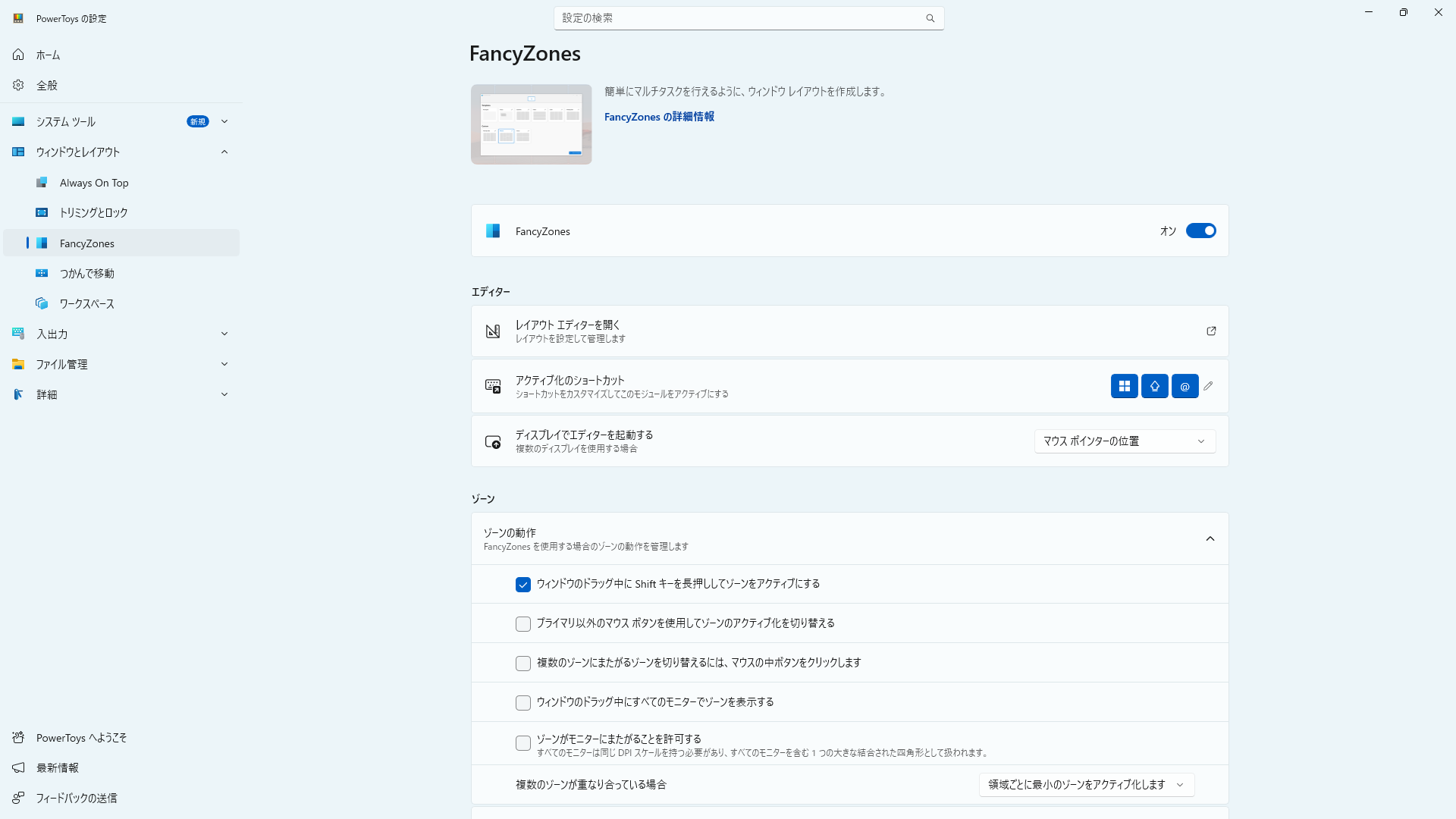Turn off the FancyZones toggle switch

[x=1201, y=231]
